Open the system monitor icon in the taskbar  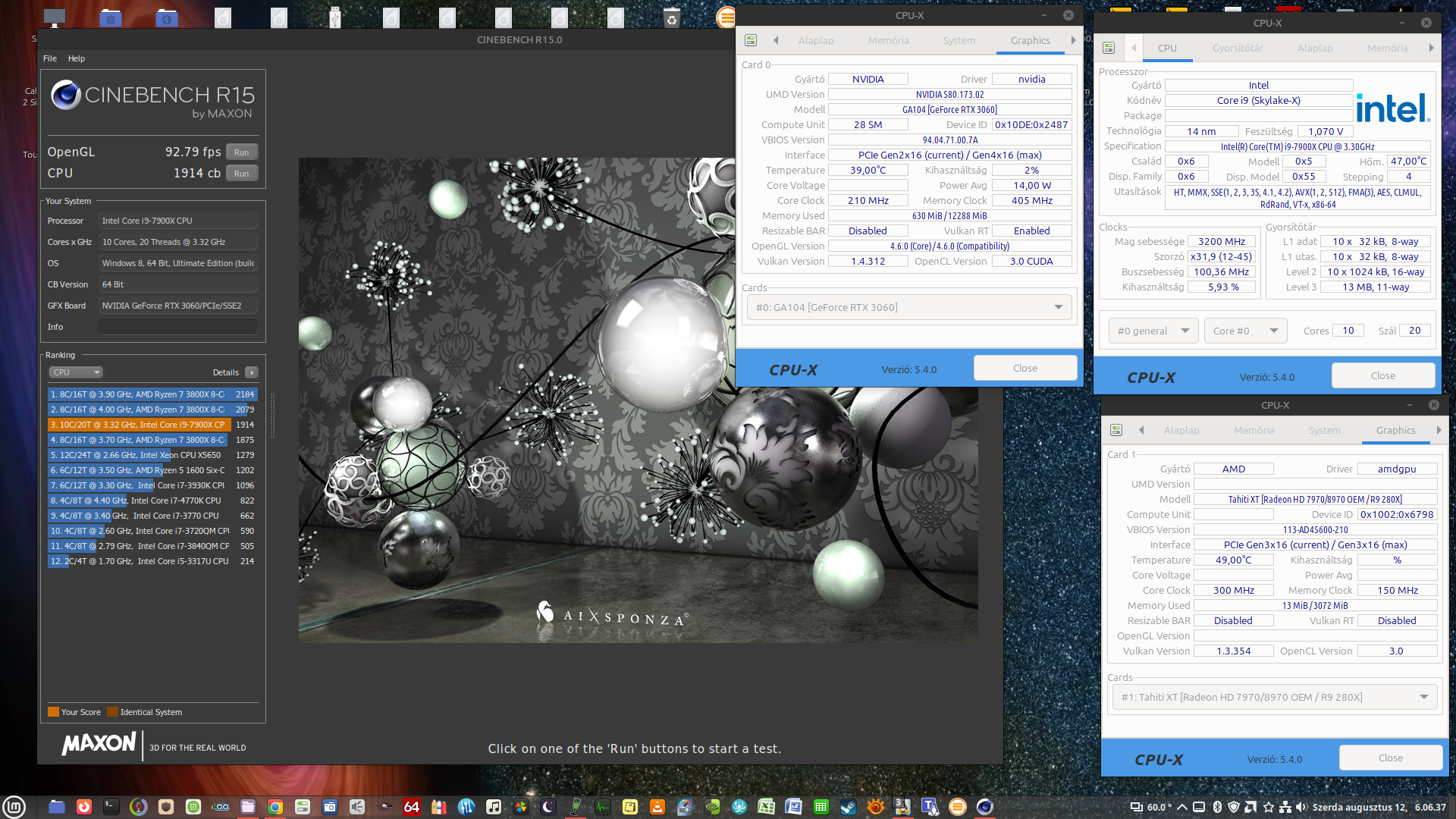click(x=603, y=807)
